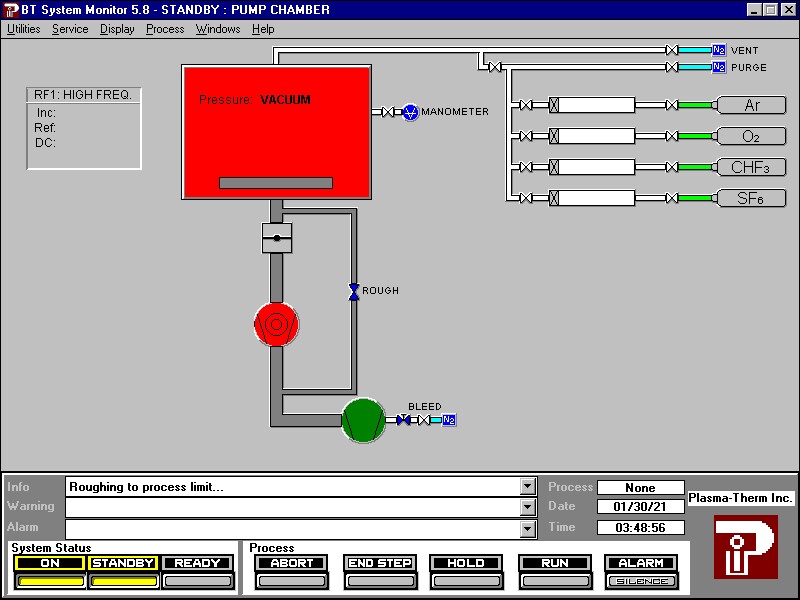Expand the Info message dropdown

pyautogui.click(x=527, y=487)
